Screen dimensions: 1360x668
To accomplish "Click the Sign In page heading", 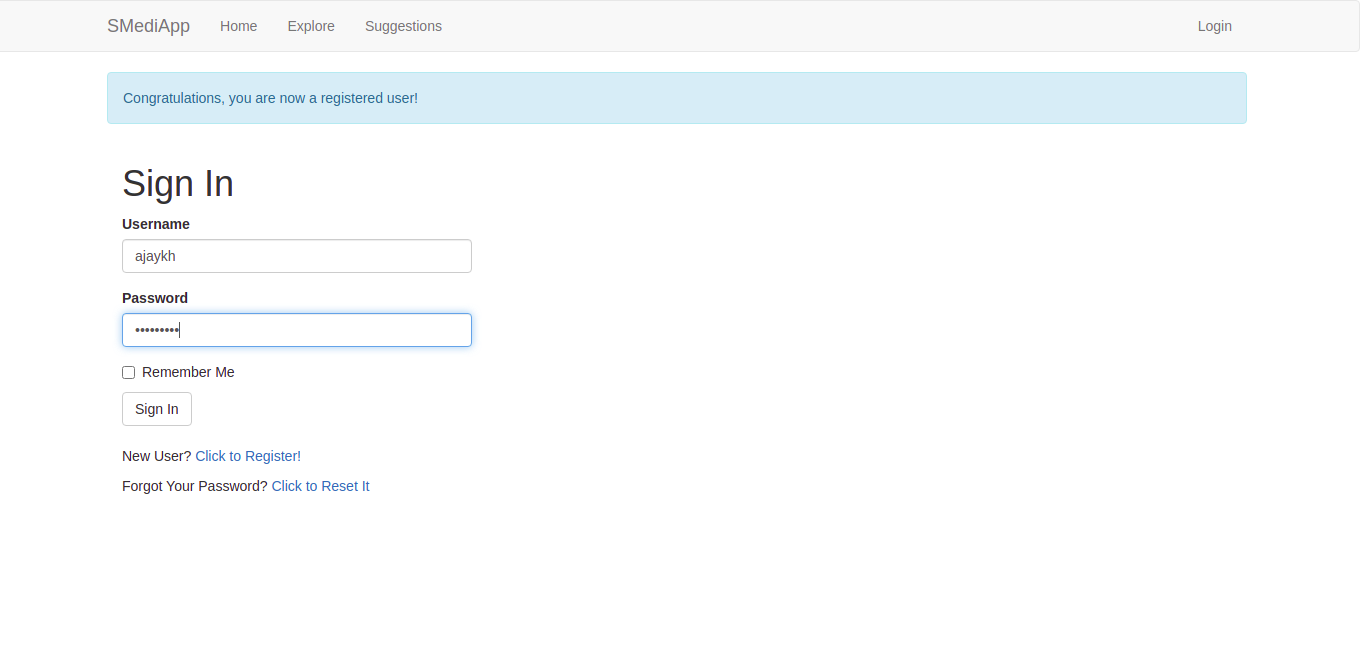I will [177, 184].
